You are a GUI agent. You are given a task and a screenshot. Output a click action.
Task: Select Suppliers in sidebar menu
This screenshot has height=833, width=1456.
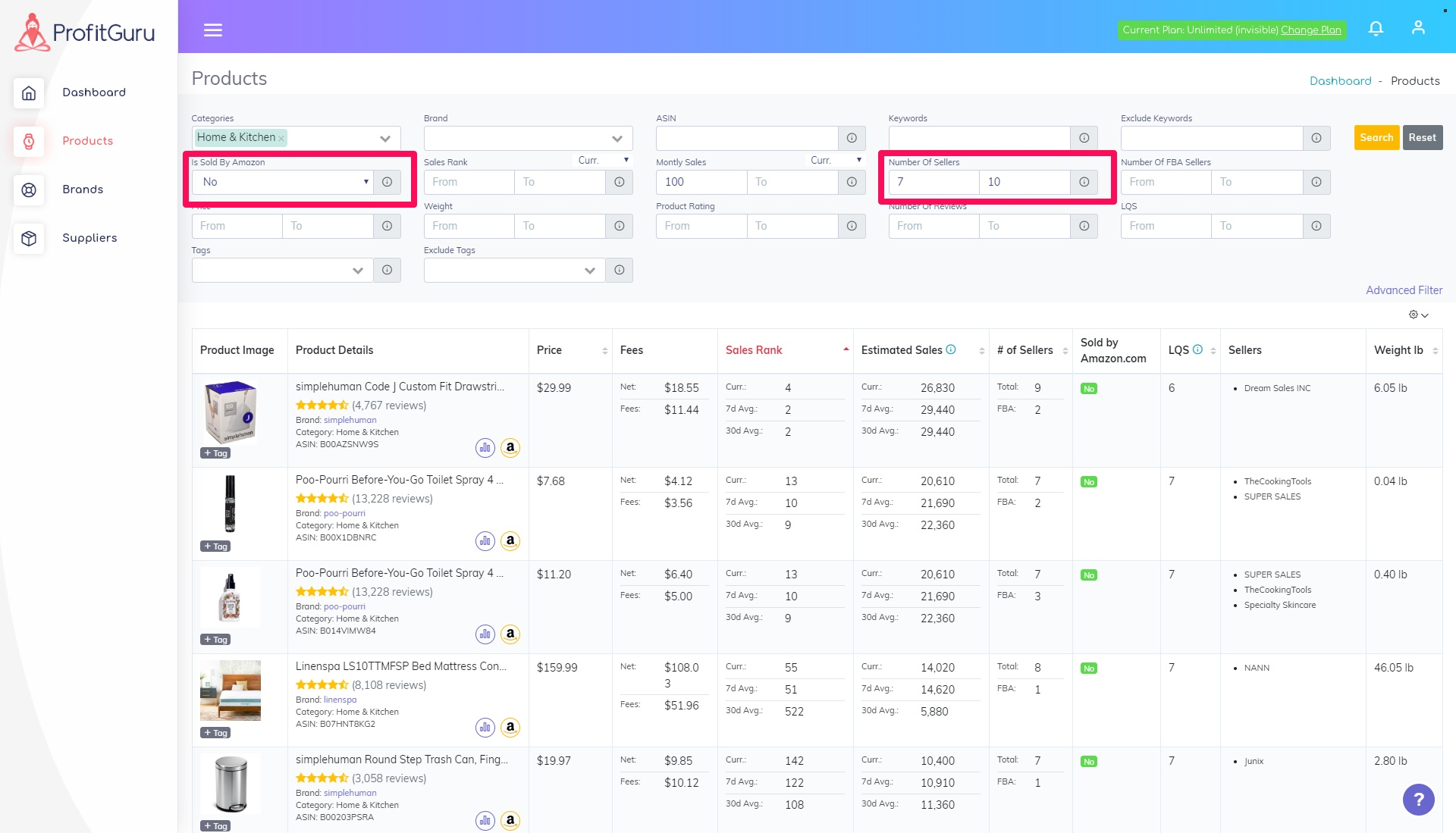point(89,238)
